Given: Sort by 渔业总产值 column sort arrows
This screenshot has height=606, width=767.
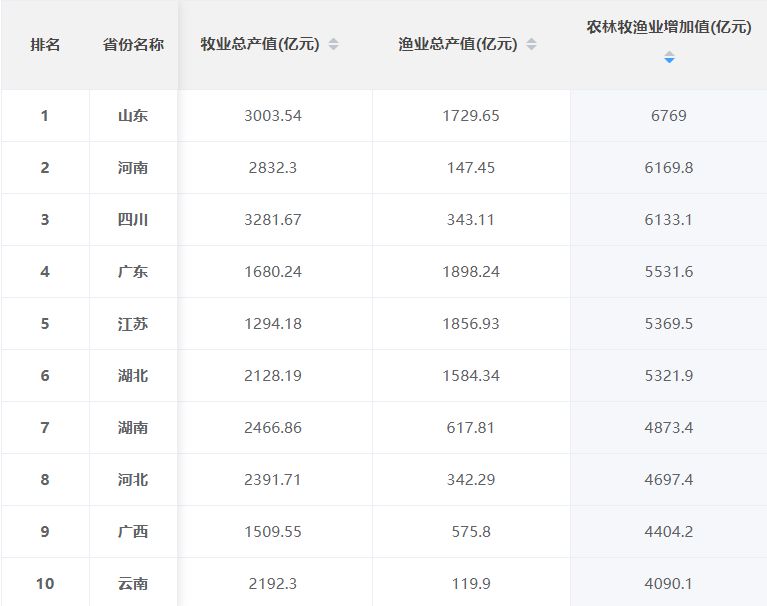Looking at the screenshot, I should click(x=531, y=44).
